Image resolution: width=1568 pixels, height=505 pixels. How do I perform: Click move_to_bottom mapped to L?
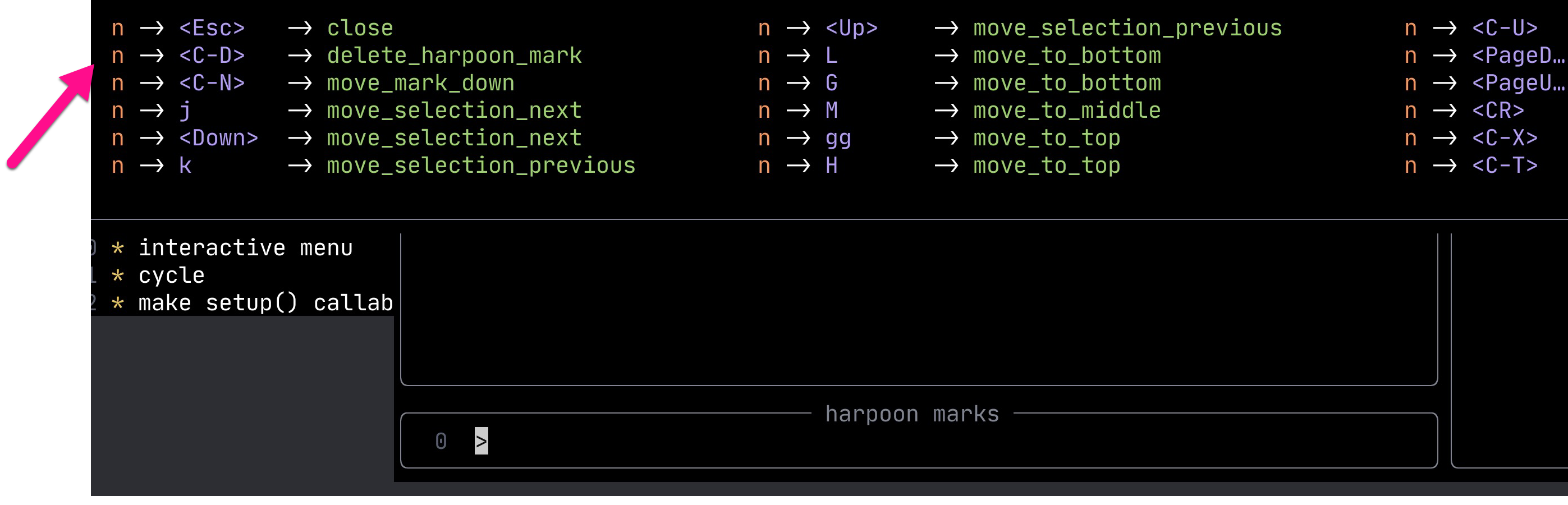pos(1067,56)
